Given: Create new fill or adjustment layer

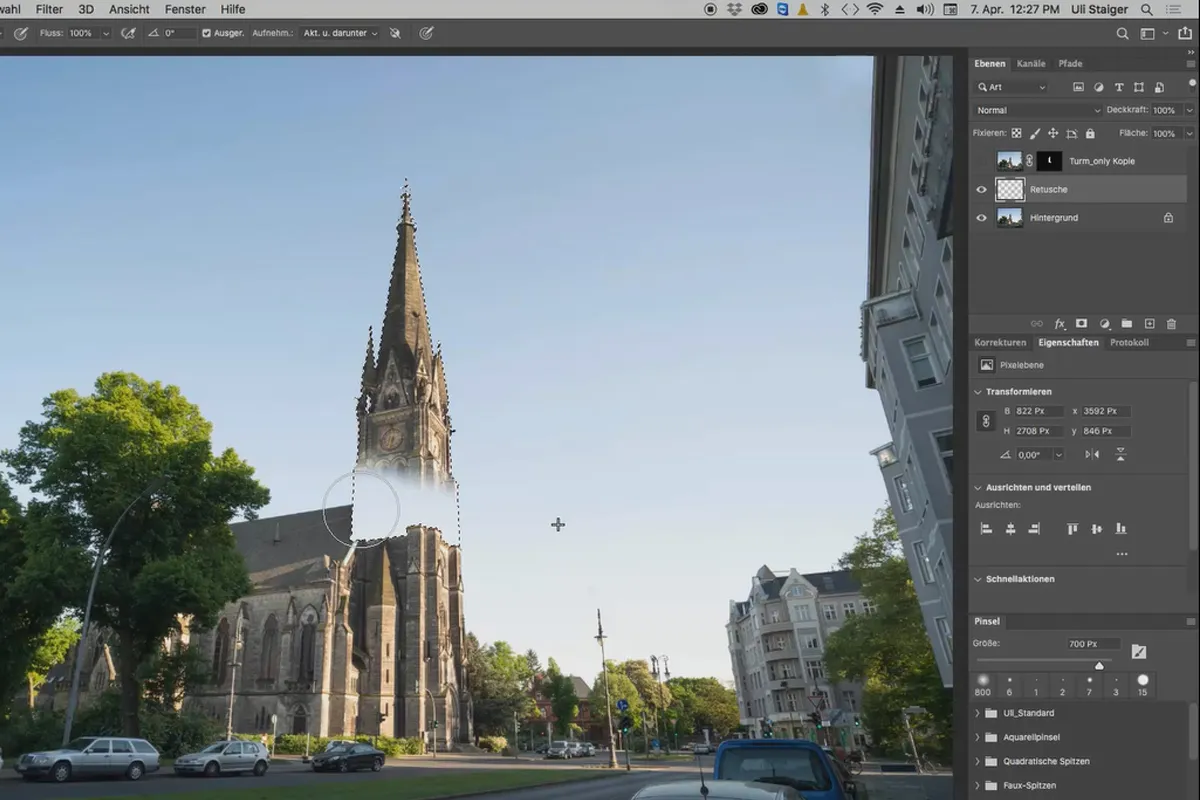Looking at the screenshot, I should tap(1105, 324).
